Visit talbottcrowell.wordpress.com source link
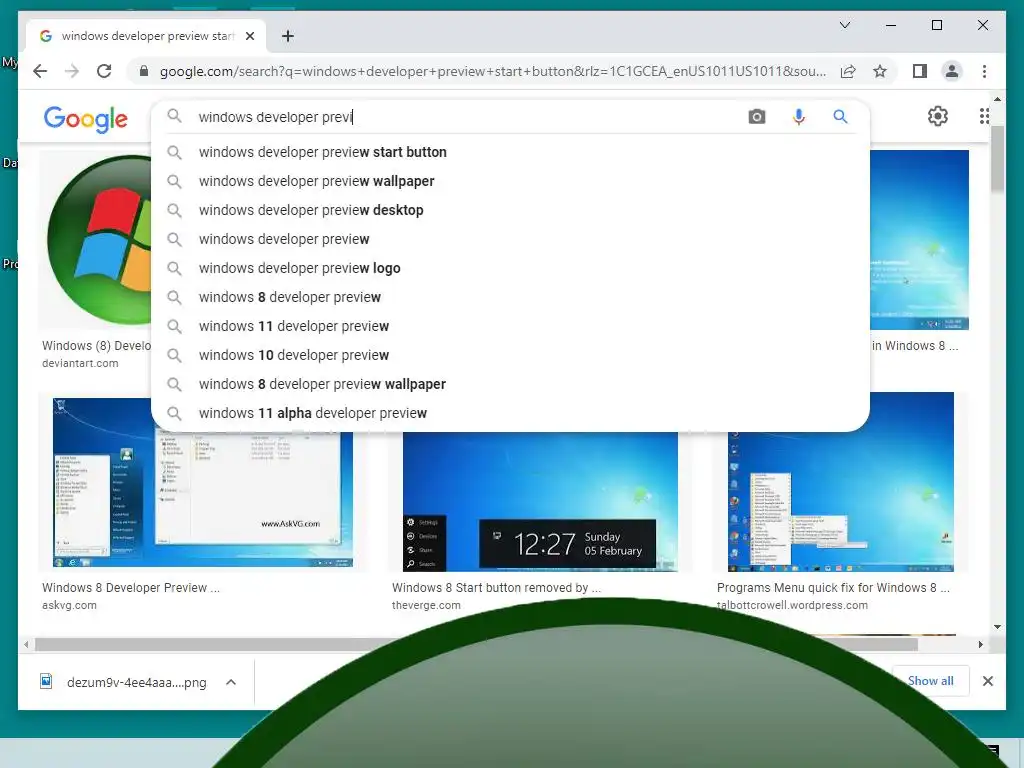This screenshot has height=768, width=1024. (x=792, y=605)
